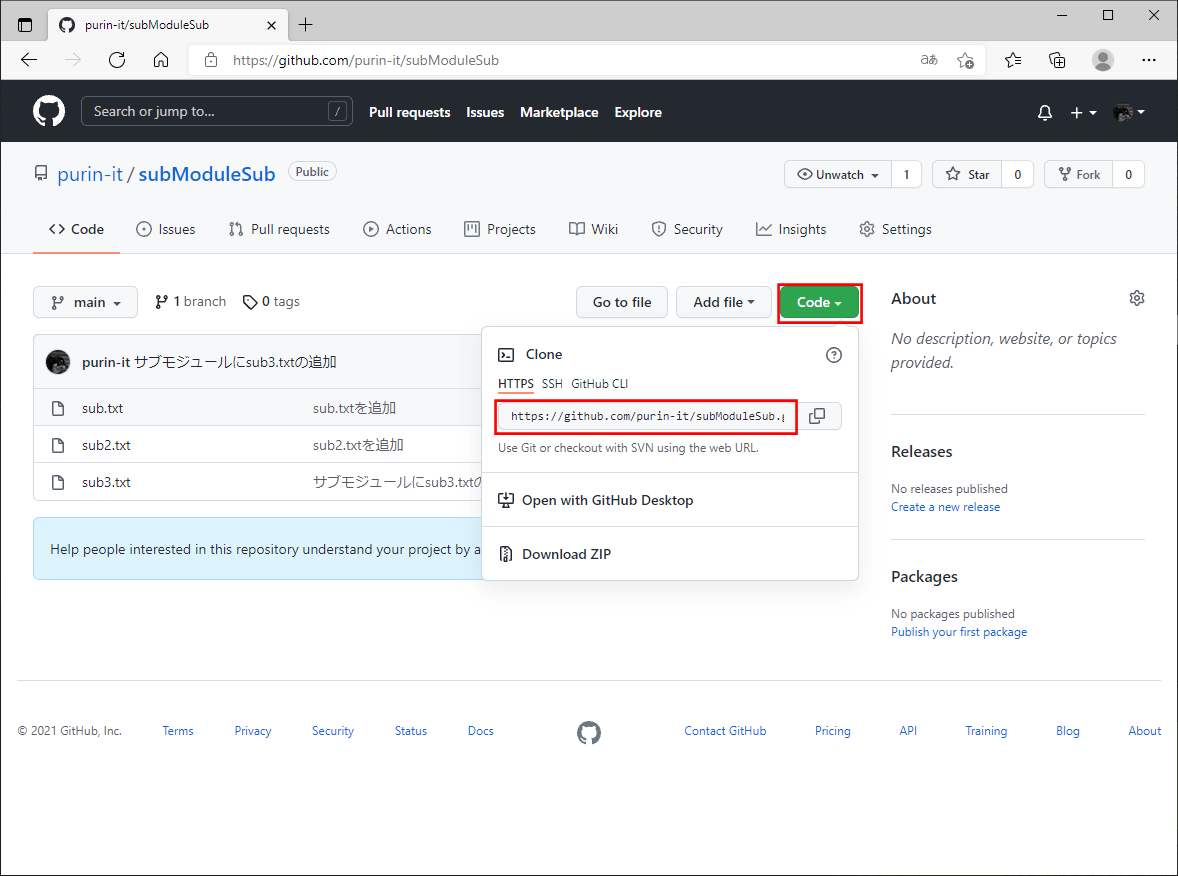Refresh the page in browser toolbar
The image size is (1178, 876).
[x=117, y=60]
